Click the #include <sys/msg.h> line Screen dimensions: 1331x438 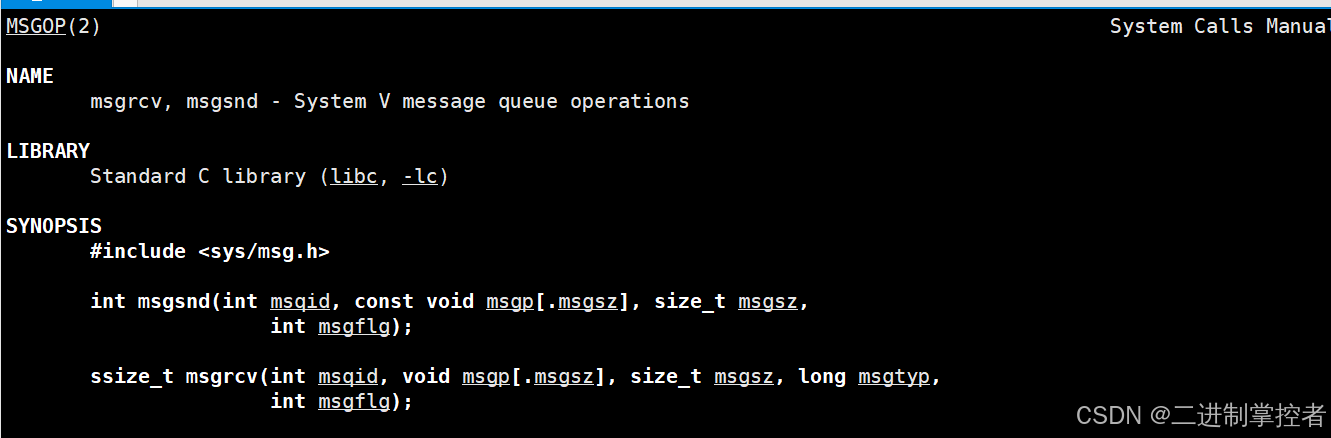pyautogui.click(x=210, y=251)
